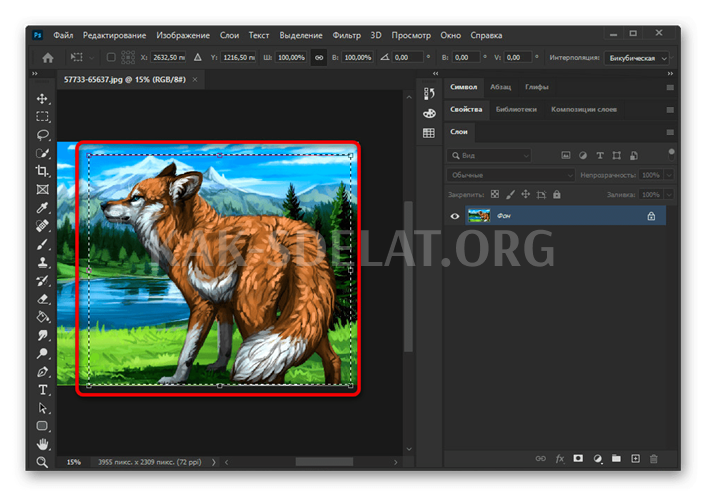The image size is (706, 496).
Task: Toggle relative positioning triangle icon
Action: [198, 57]
